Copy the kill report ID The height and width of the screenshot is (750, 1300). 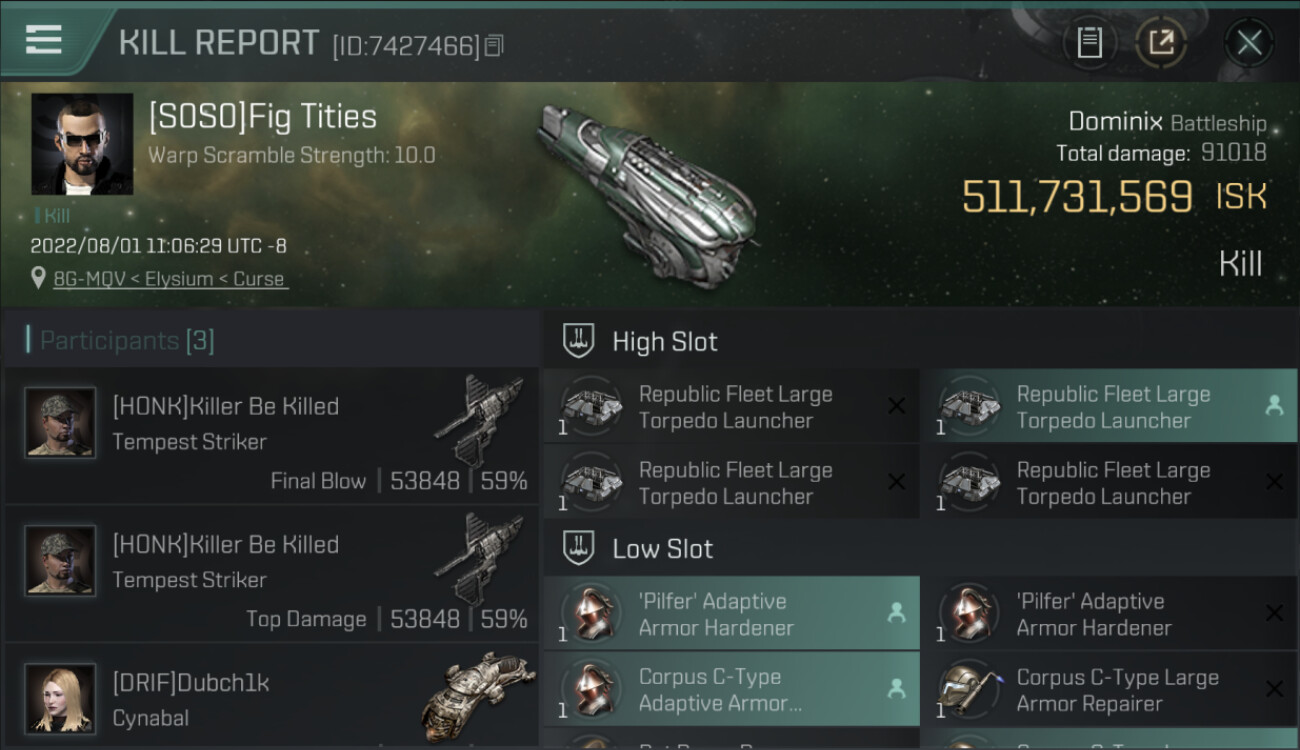493,45
